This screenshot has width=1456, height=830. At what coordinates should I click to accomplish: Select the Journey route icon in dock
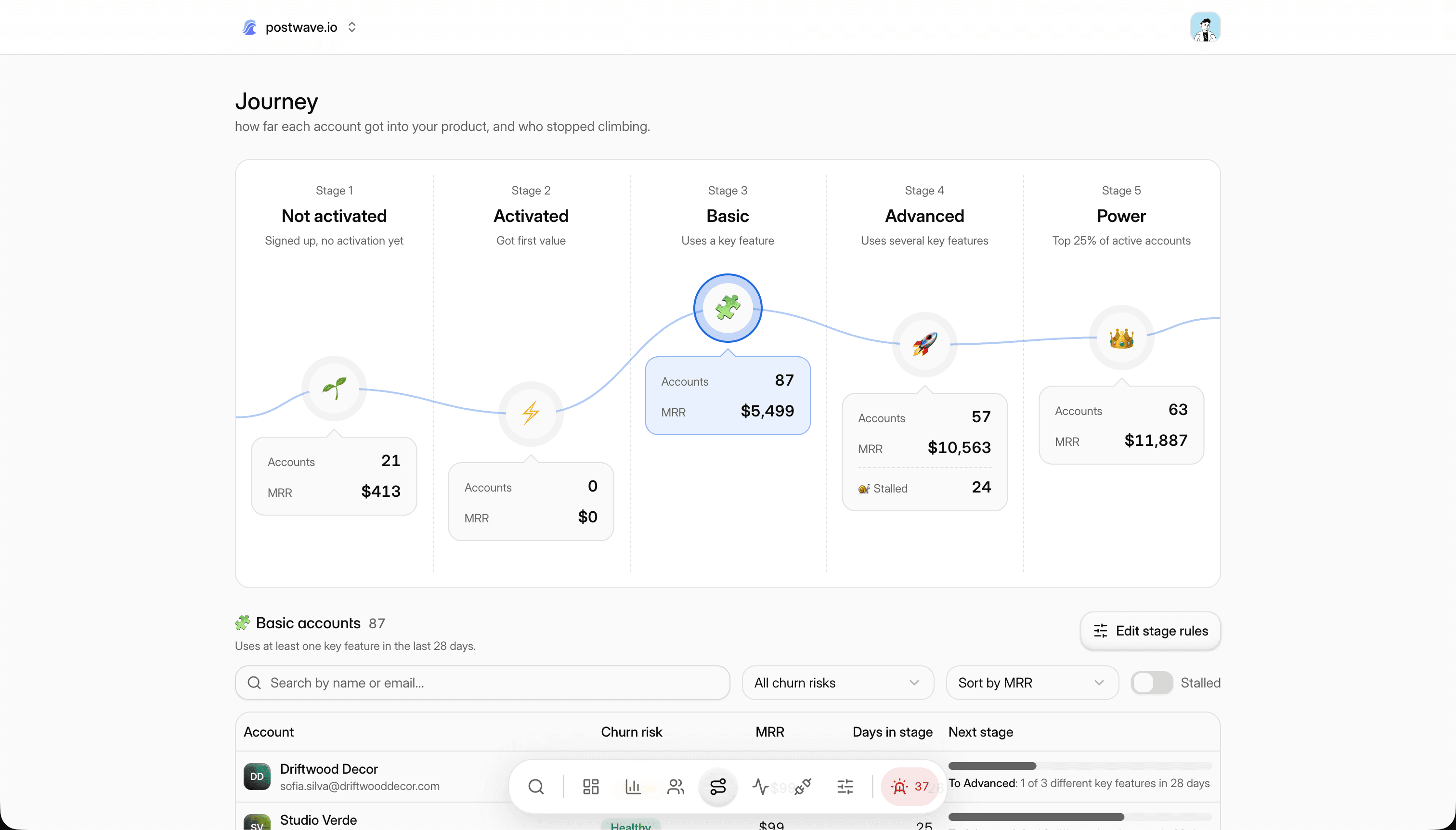point(718,787)
